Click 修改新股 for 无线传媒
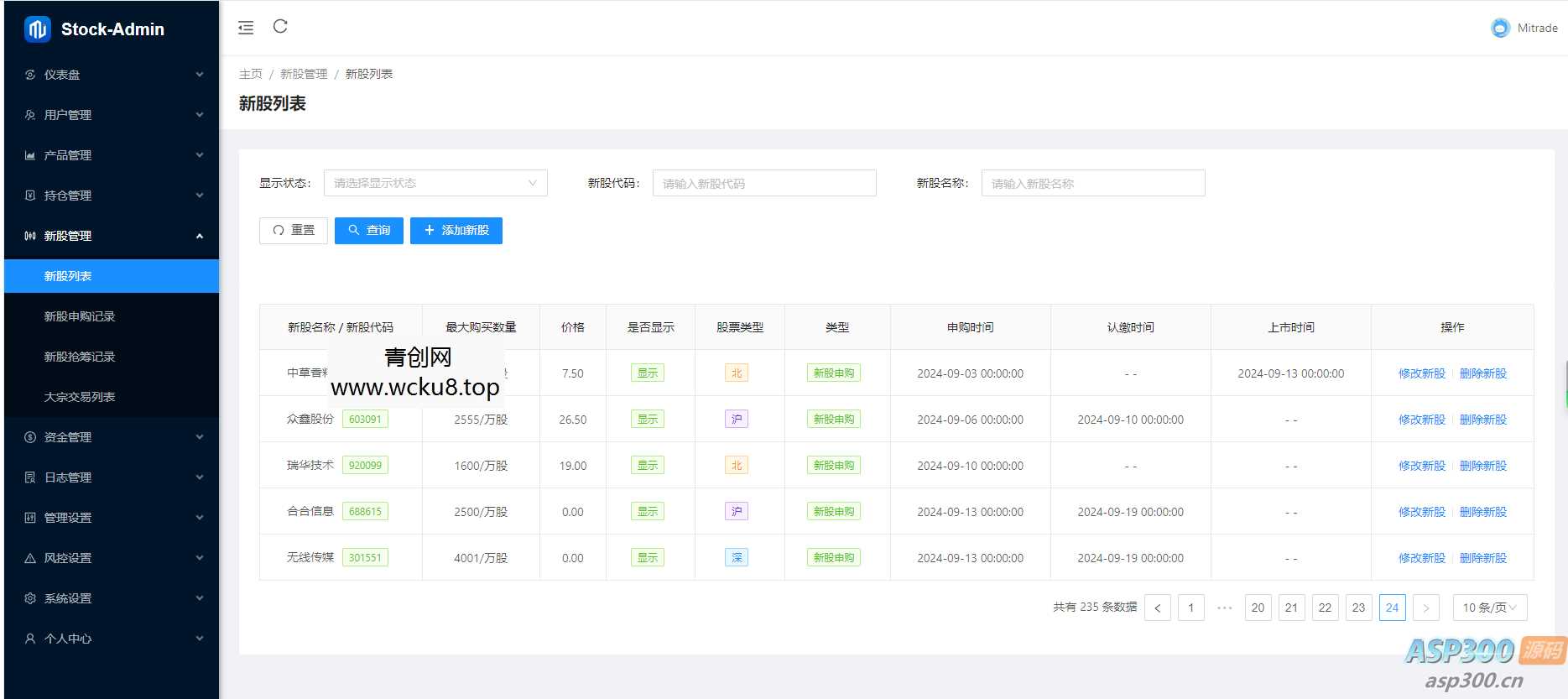The height and width of the screenshot is (699, 1568). click(x=1422, y=558)
